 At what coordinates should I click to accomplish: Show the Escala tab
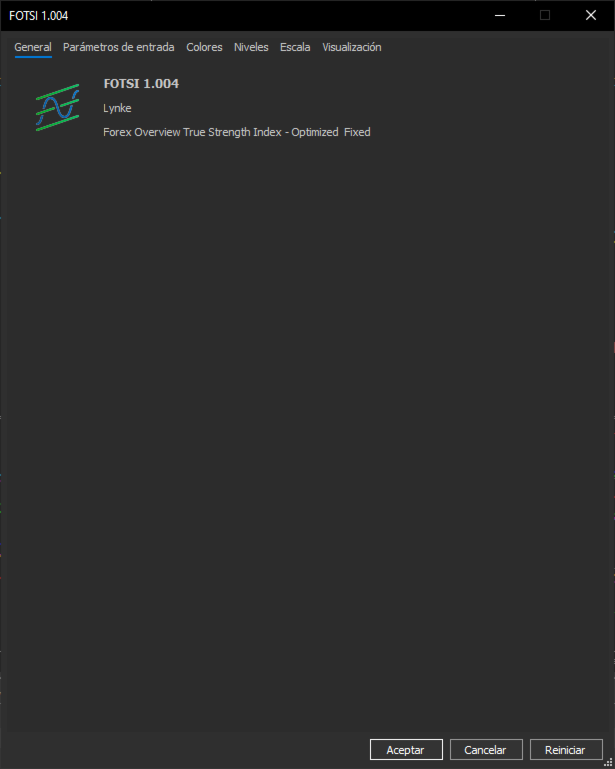295,47
